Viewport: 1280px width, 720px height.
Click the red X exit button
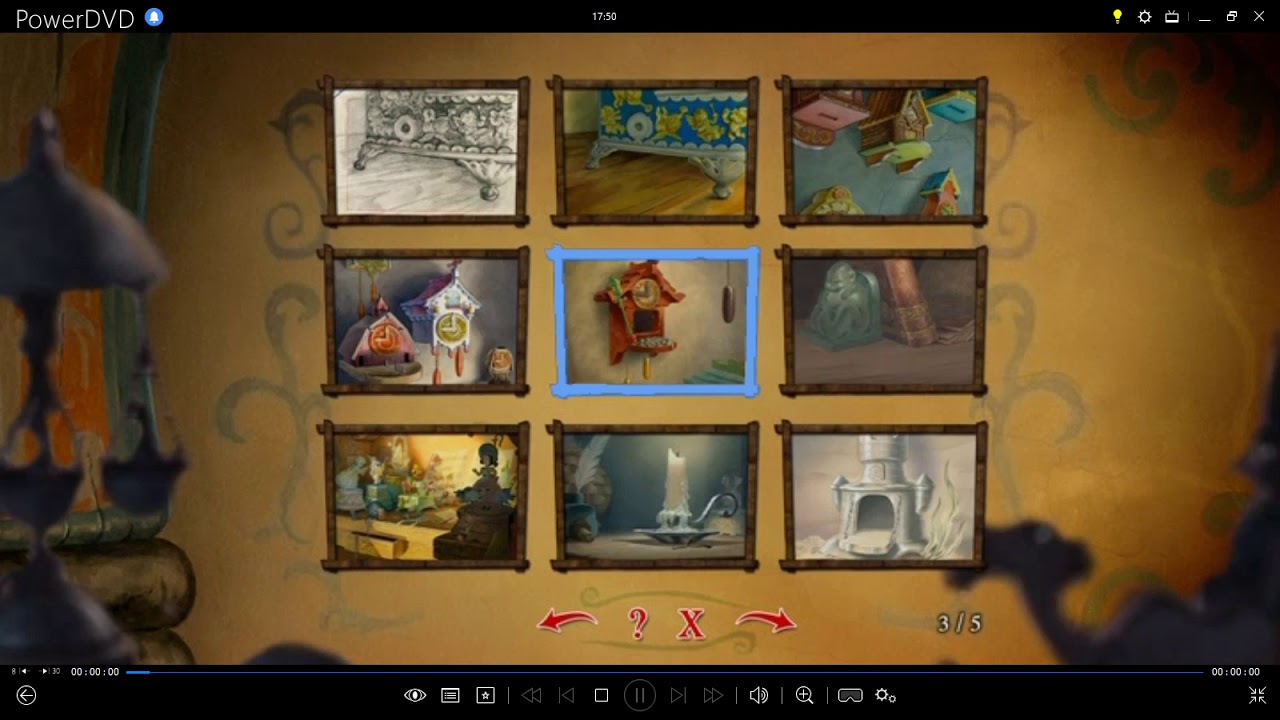pos(691,623)
